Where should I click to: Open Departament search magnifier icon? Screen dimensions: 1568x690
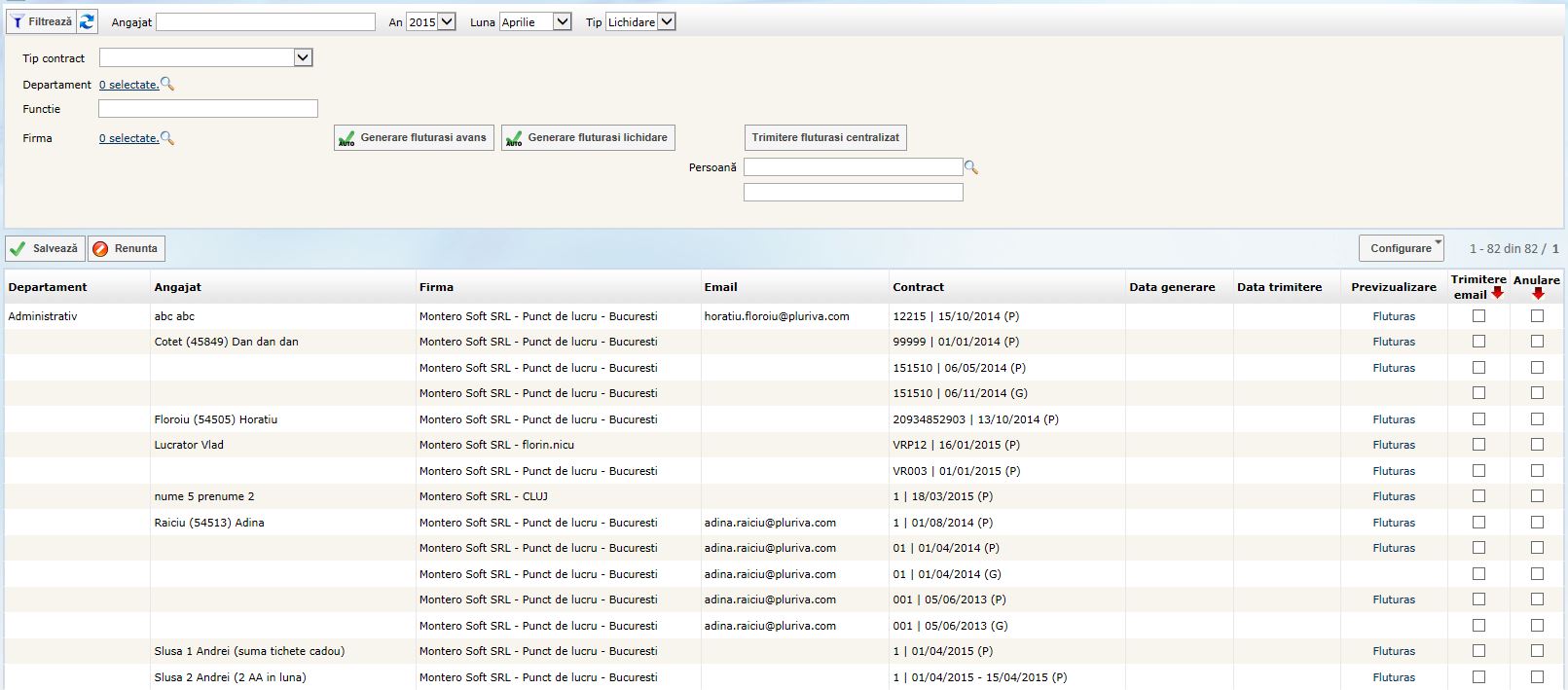[x=167, y=85]
